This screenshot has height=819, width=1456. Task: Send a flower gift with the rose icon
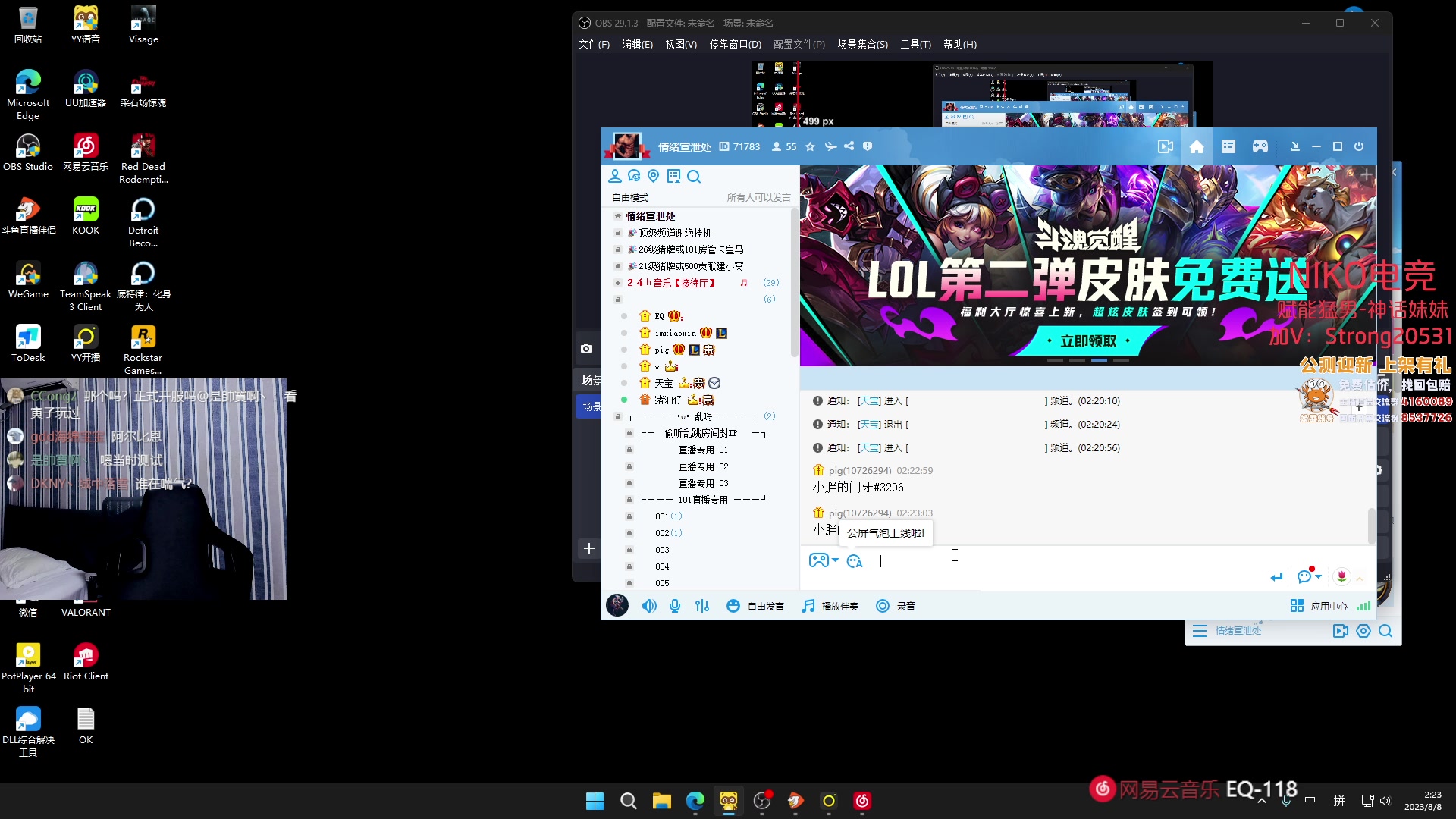pyautogui.click(x=1341, y=577)
